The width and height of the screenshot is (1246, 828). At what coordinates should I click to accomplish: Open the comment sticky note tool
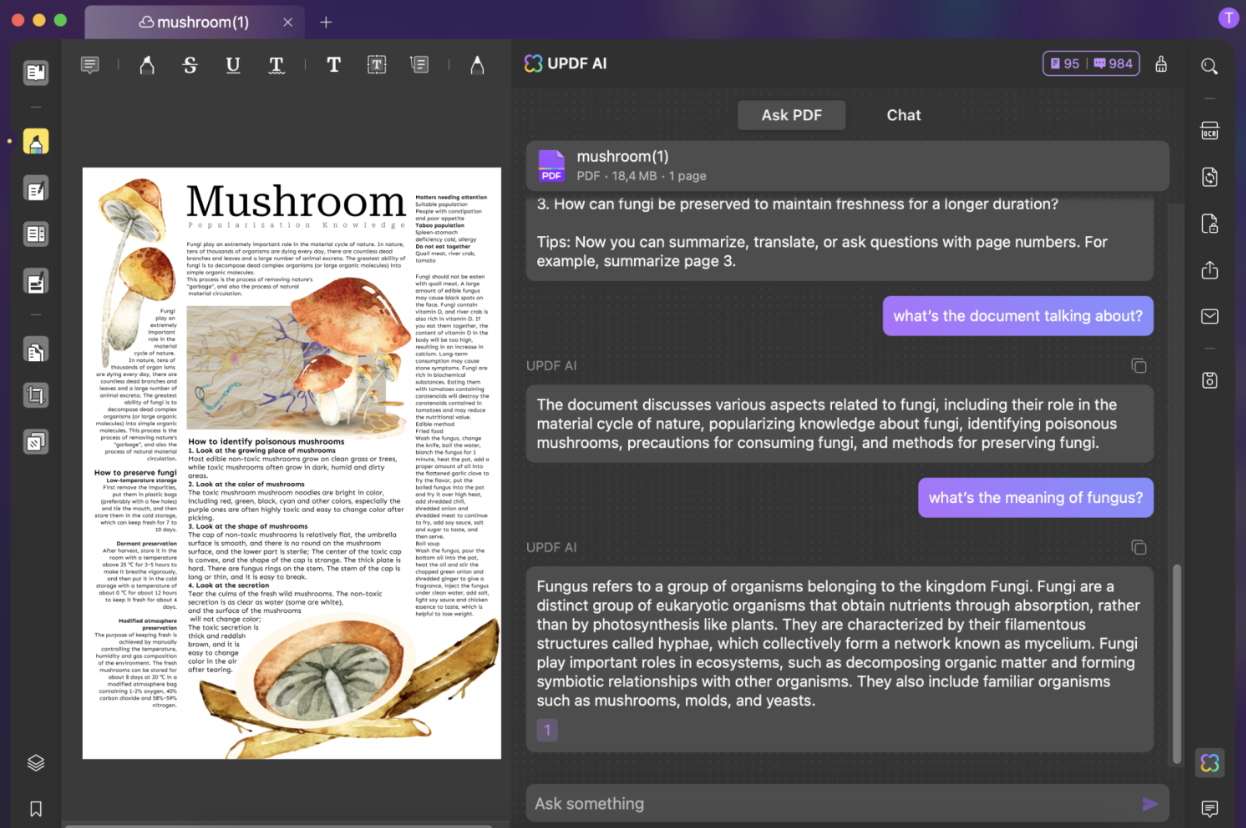click(90, 65)
